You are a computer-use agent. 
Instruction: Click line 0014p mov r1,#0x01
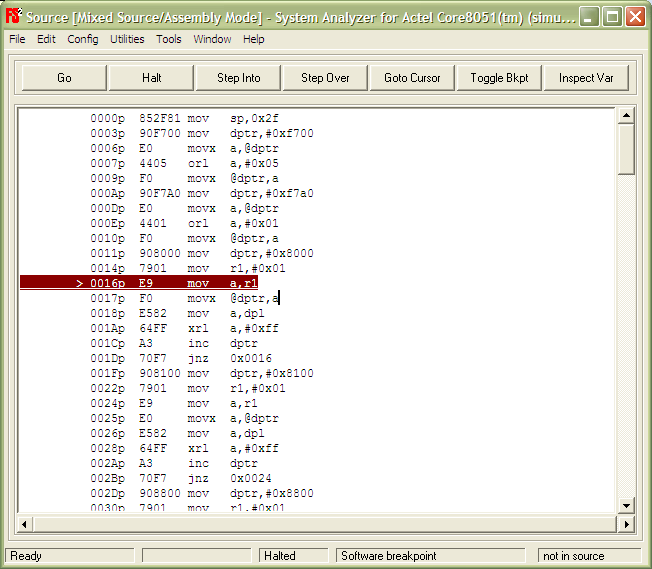click(x=188, y=268)
